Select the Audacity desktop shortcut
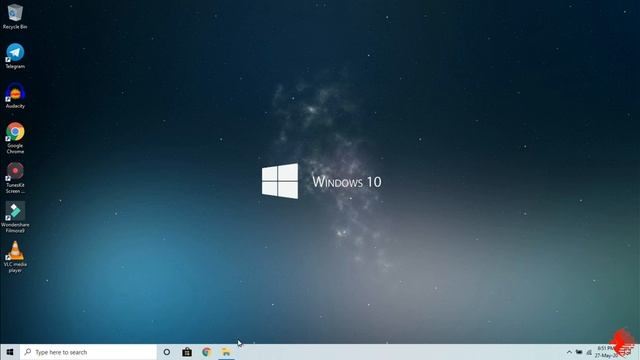 click(x=15, y=96)
